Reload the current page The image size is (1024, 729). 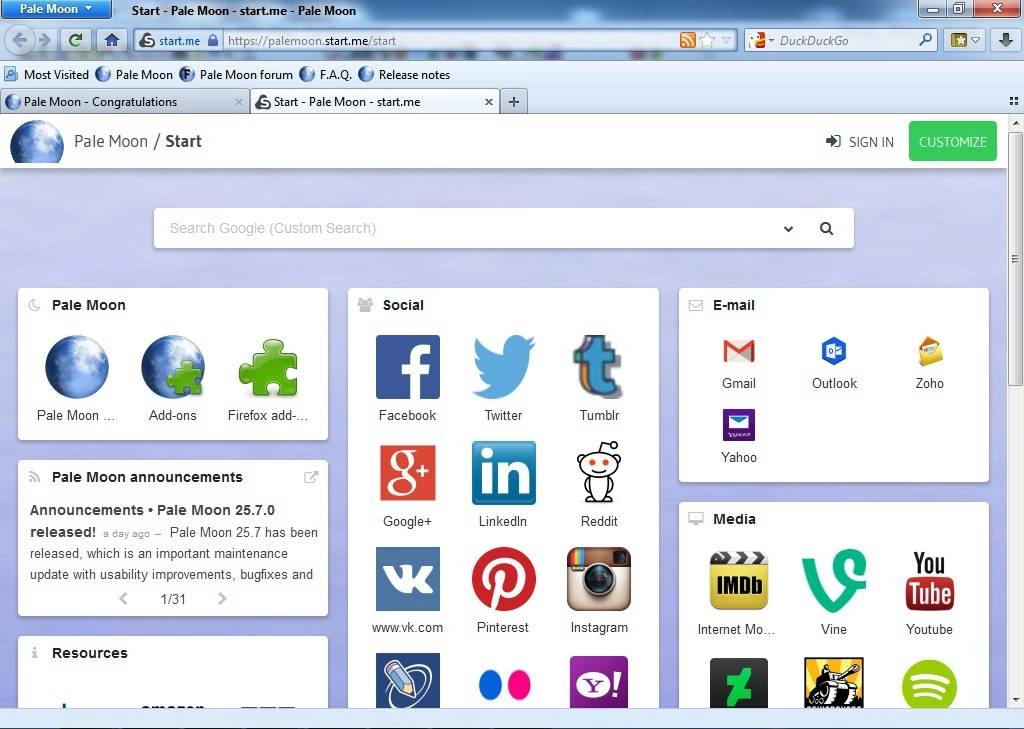point(76,40)
